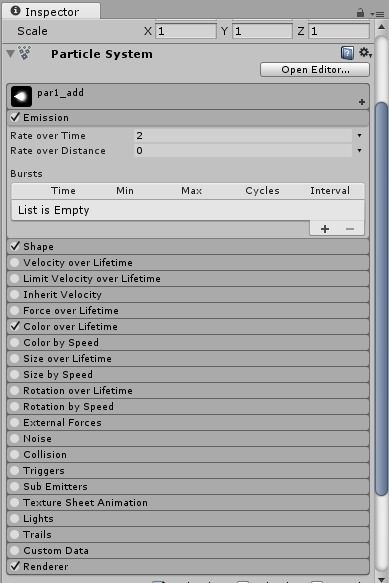Disable the Emission module checkbox

[x=15, y=117]
